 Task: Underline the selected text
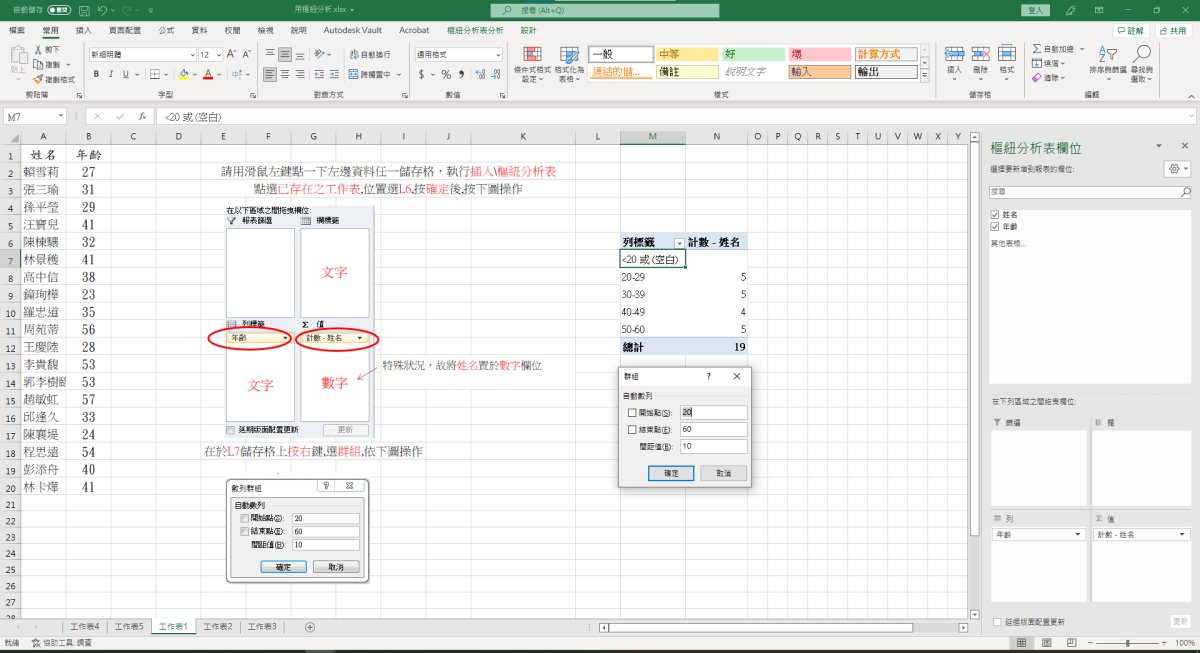[x=126, y=74]
